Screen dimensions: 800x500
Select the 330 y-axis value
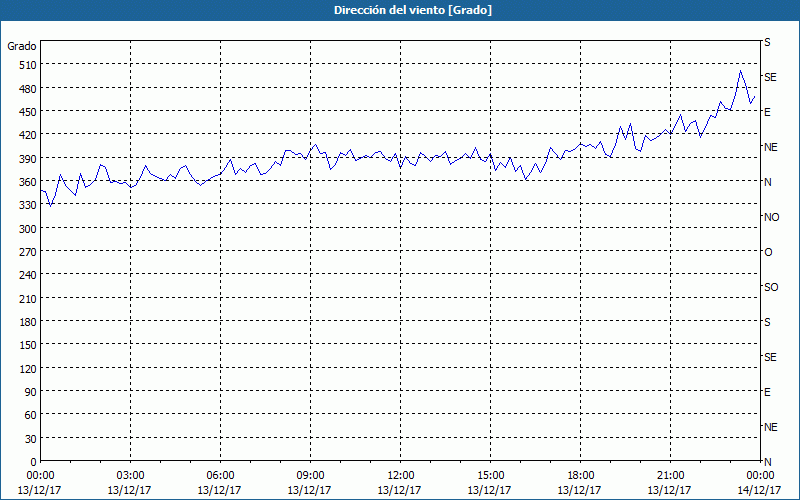(x=28, y=205)
